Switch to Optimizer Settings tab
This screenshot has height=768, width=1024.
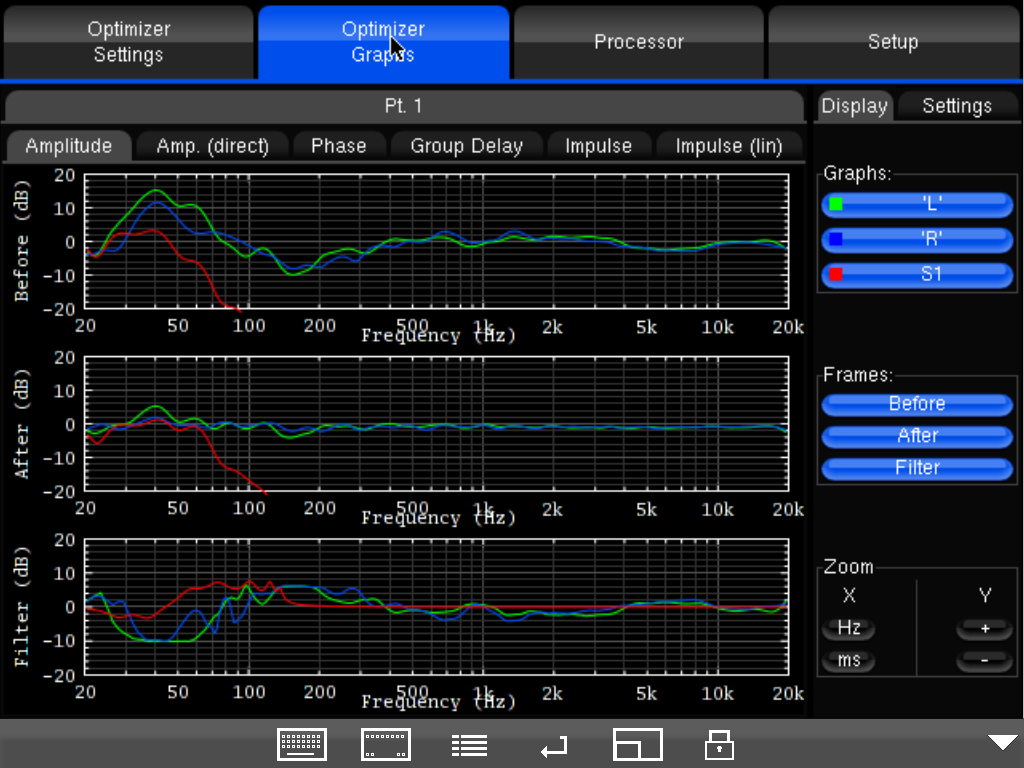129,42
